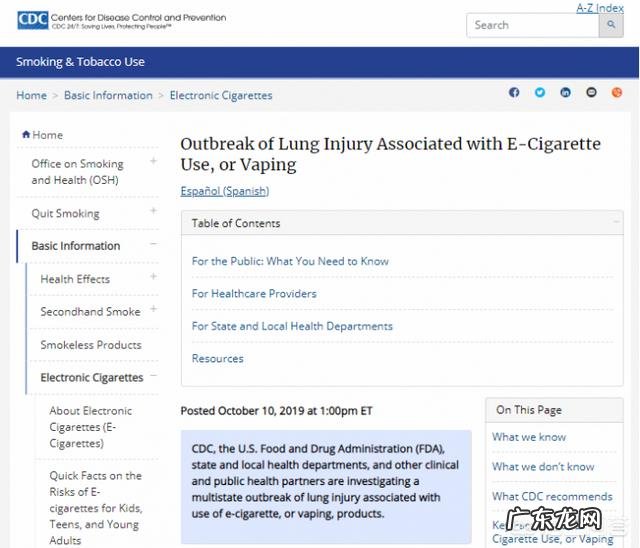Click Basic Information breadcrumb link
This screenshot has width=640, height=548.
[108, 95]
